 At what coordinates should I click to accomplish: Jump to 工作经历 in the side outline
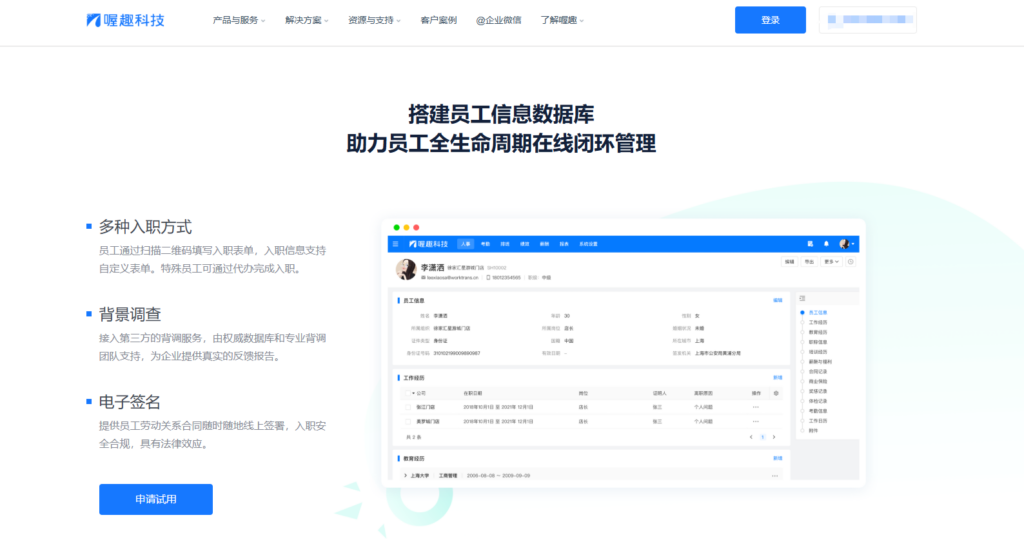pyautogui.click(x=818, y=323)
